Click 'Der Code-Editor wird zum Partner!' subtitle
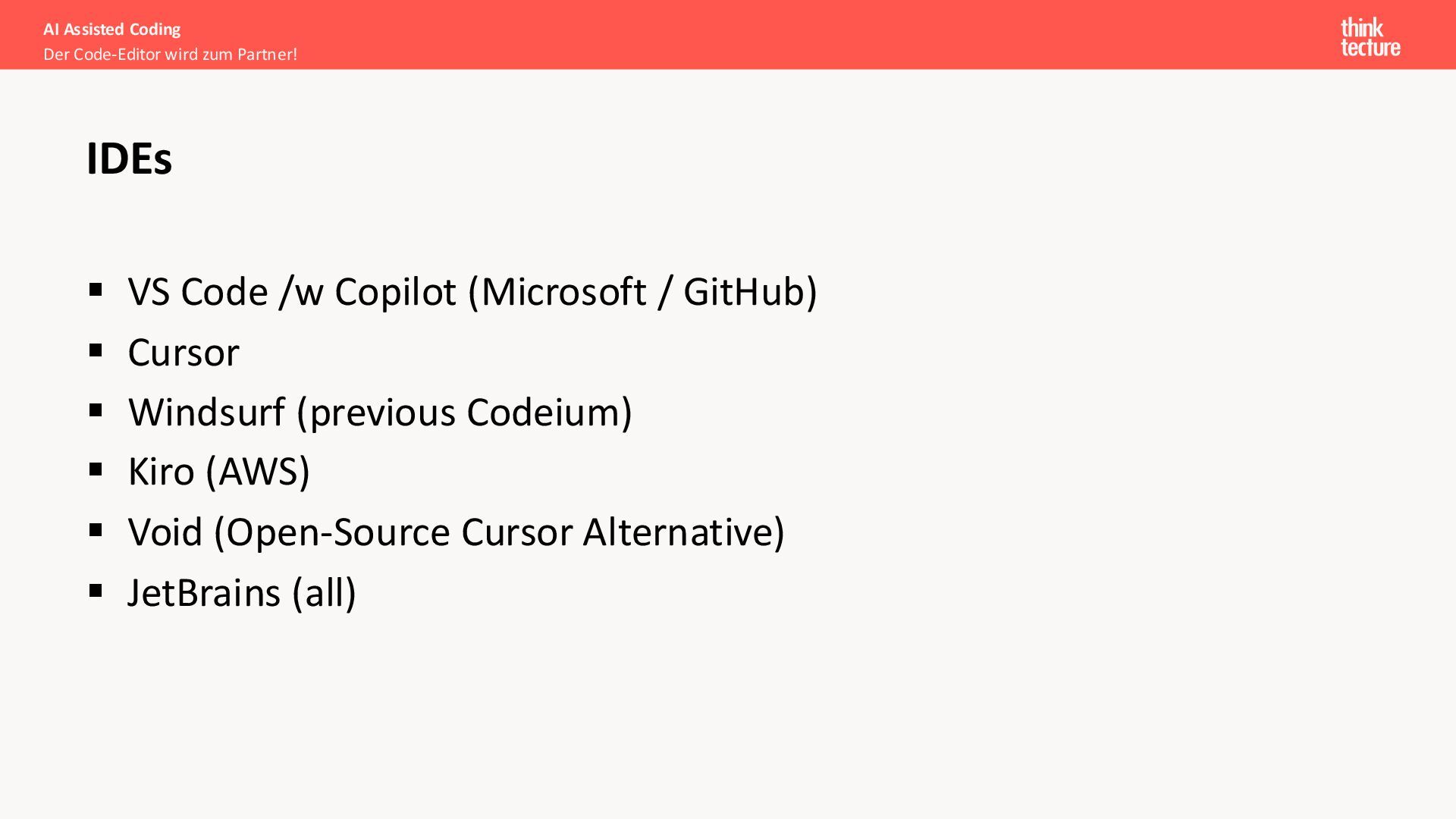Image resolution: width=1456 pixels, height=819 pixels. tap(170, 55)
